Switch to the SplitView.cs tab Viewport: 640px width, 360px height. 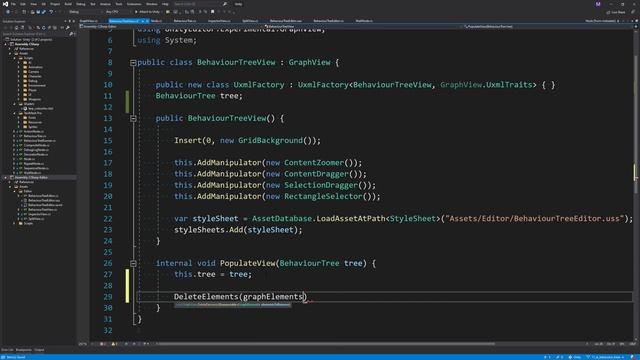[x=250, y=21]
